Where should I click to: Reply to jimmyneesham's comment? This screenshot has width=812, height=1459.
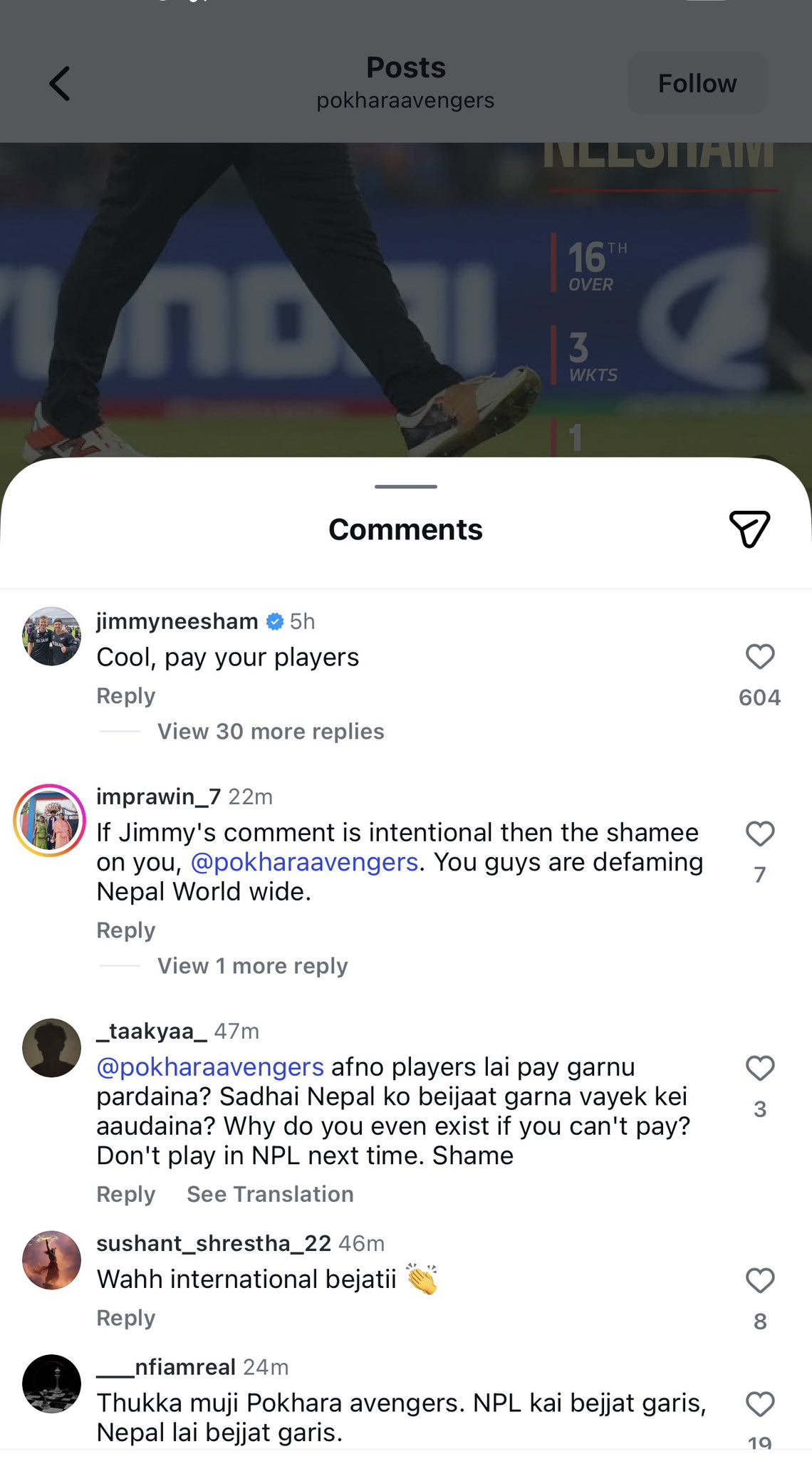[x=125, y=696]
